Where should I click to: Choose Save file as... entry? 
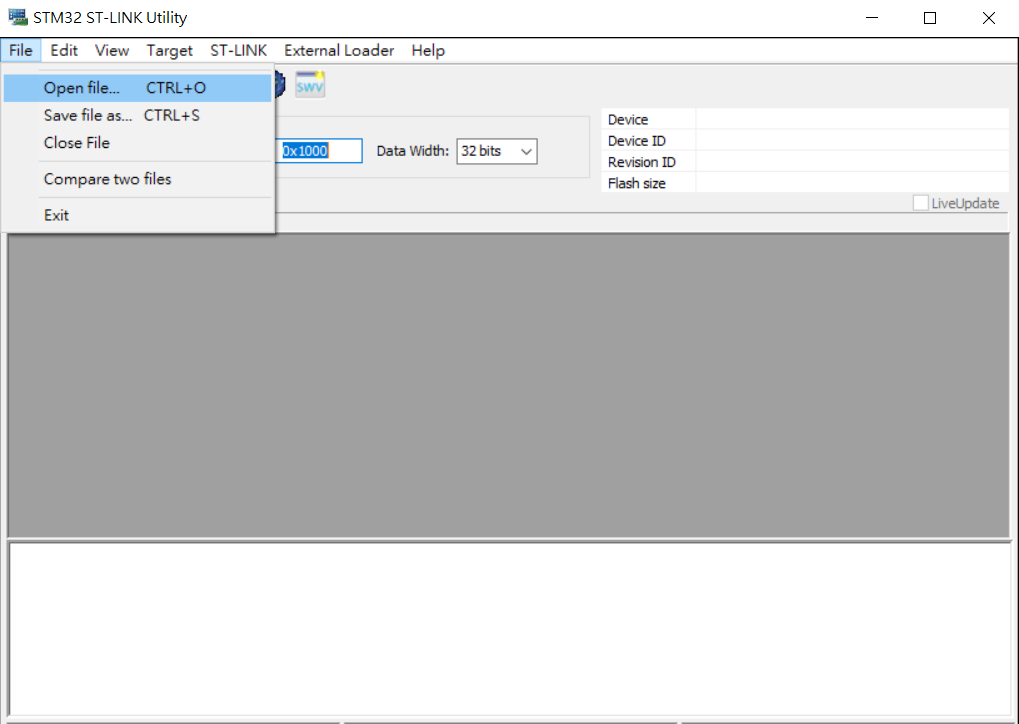(137, 115)
